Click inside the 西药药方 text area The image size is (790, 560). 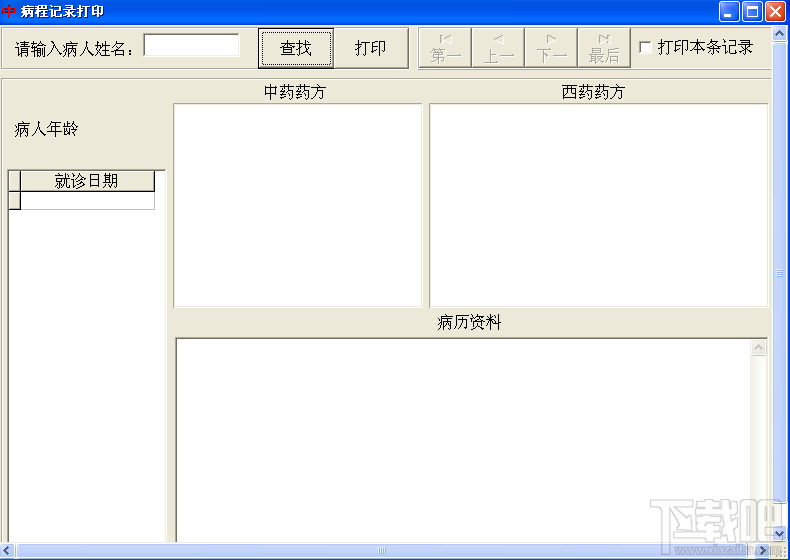tap(599, 205)
